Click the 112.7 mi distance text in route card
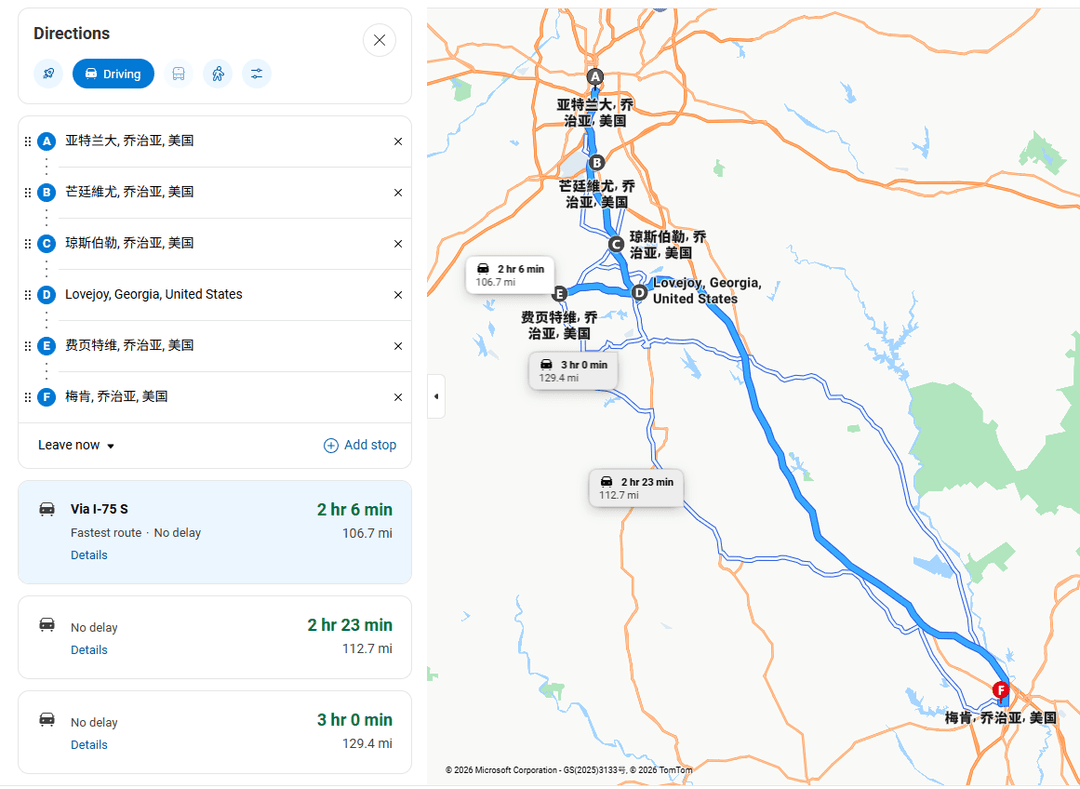1080x789 pixels. 367,649
